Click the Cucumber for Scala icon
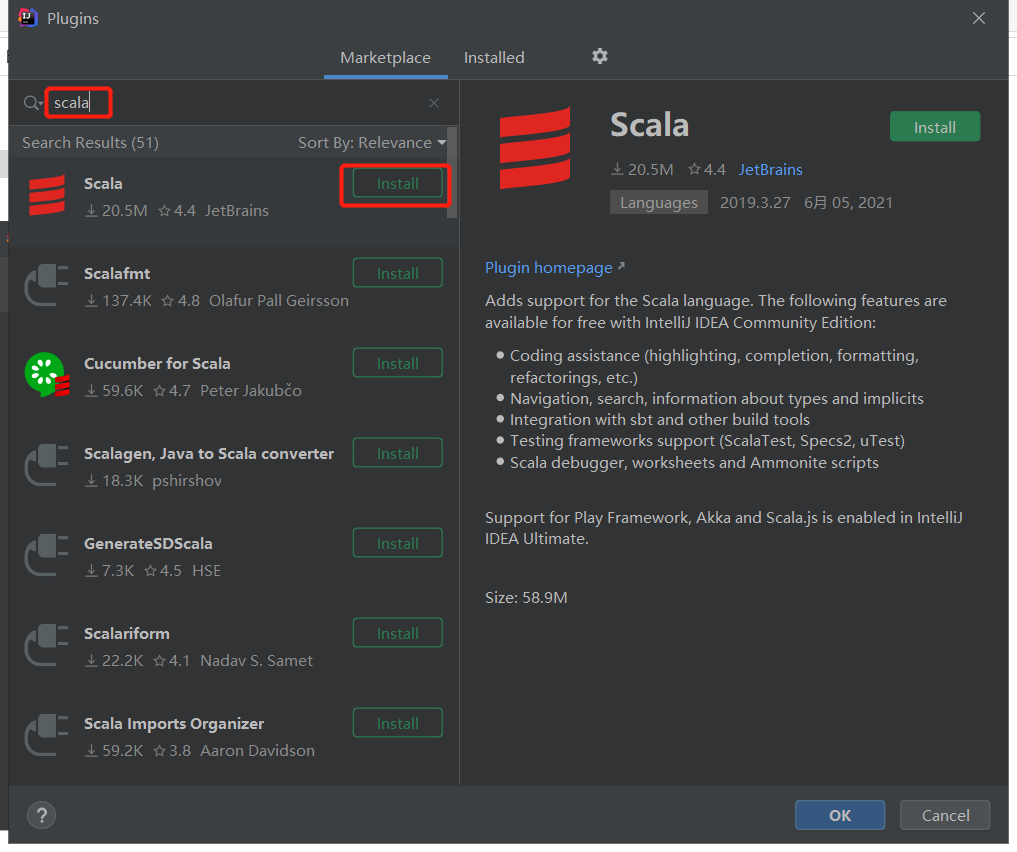Image resolution: width=1017 pixels, height=852 pixels. pos(47,375)
